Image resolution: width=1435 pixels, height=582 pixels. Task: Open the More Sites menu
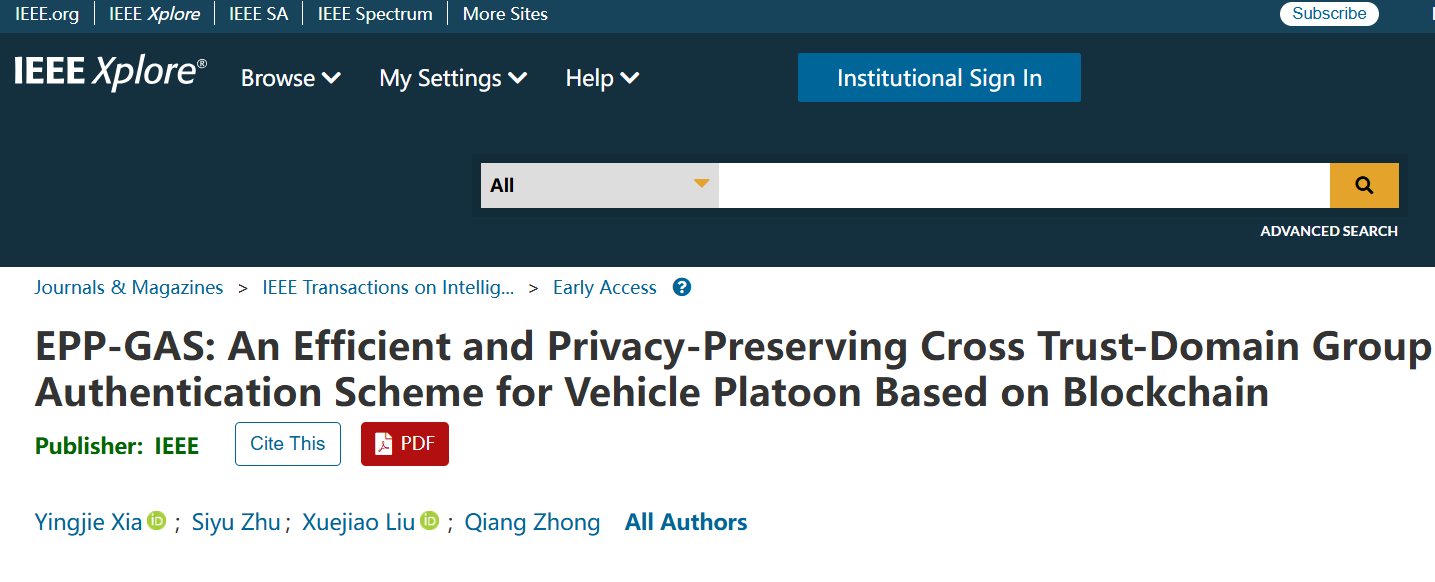(505, 14)
